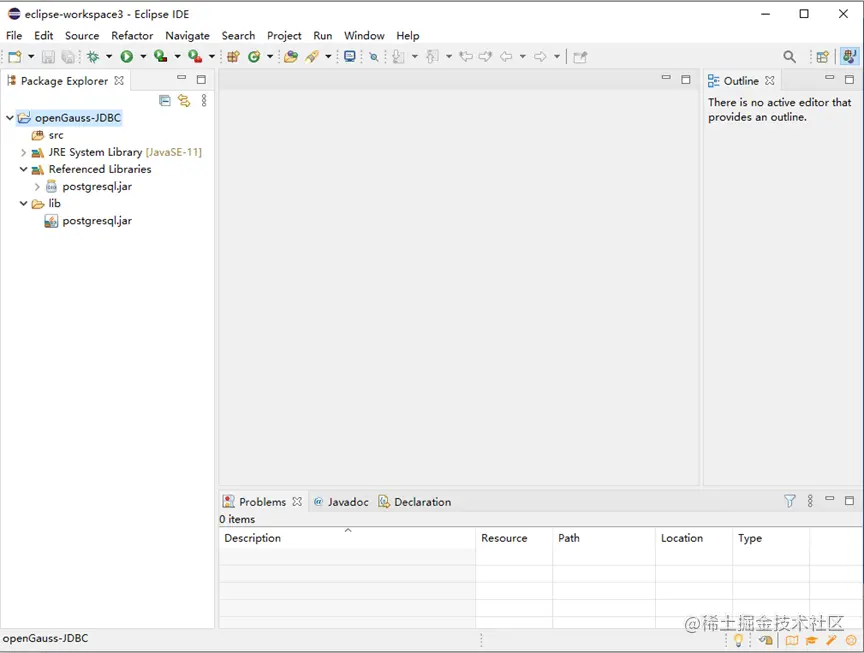
Task: Maximize the Package Explorer panel
Action: [201, 79]
